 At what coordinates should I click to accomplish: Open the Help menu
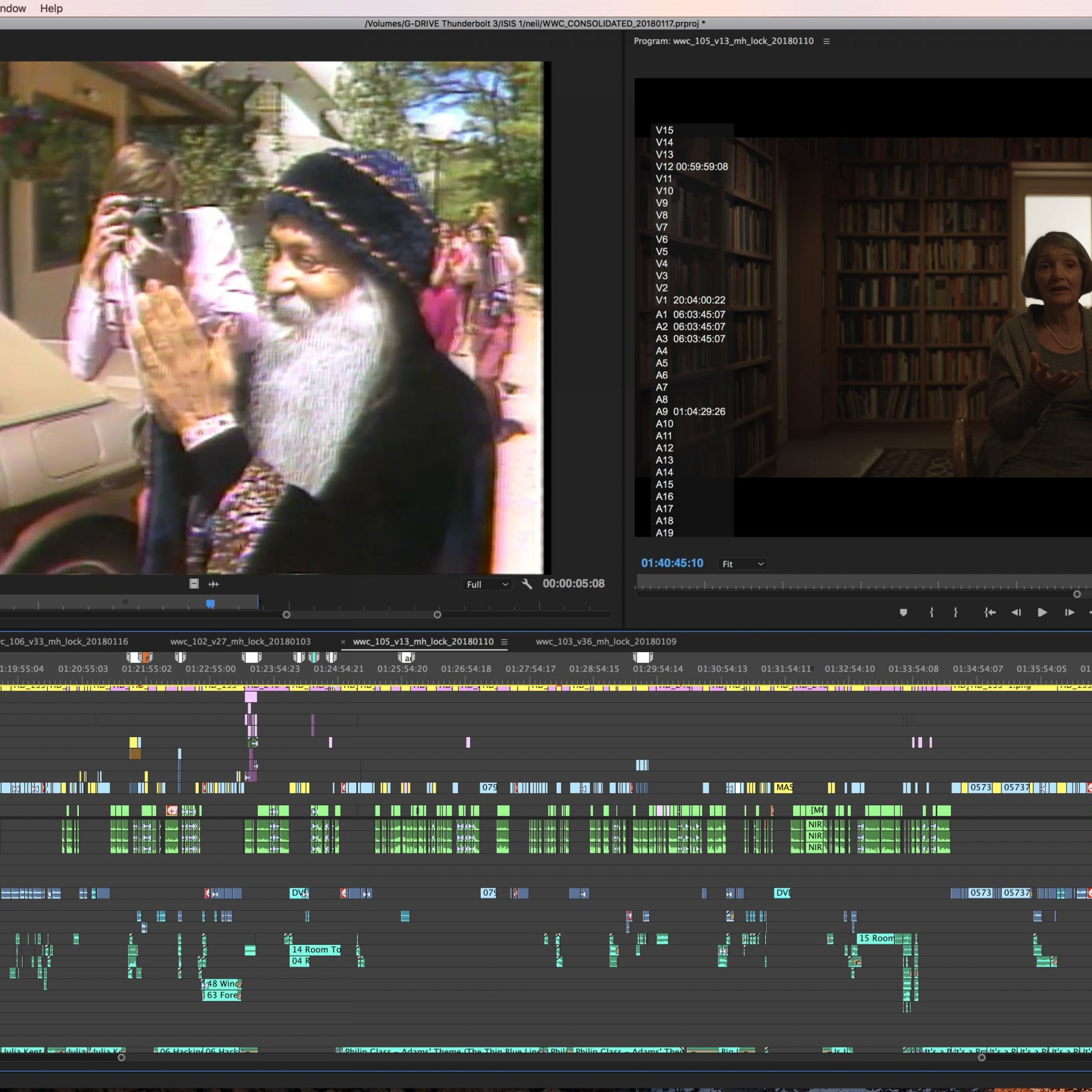pos(51,9)
